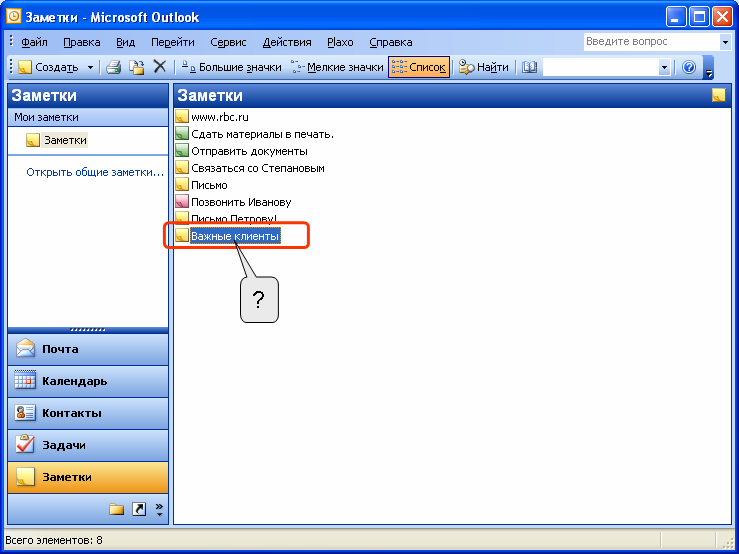The image size is (739, 554).
Task: Click the Введите вопрос help box
Action: click(651, 41)
